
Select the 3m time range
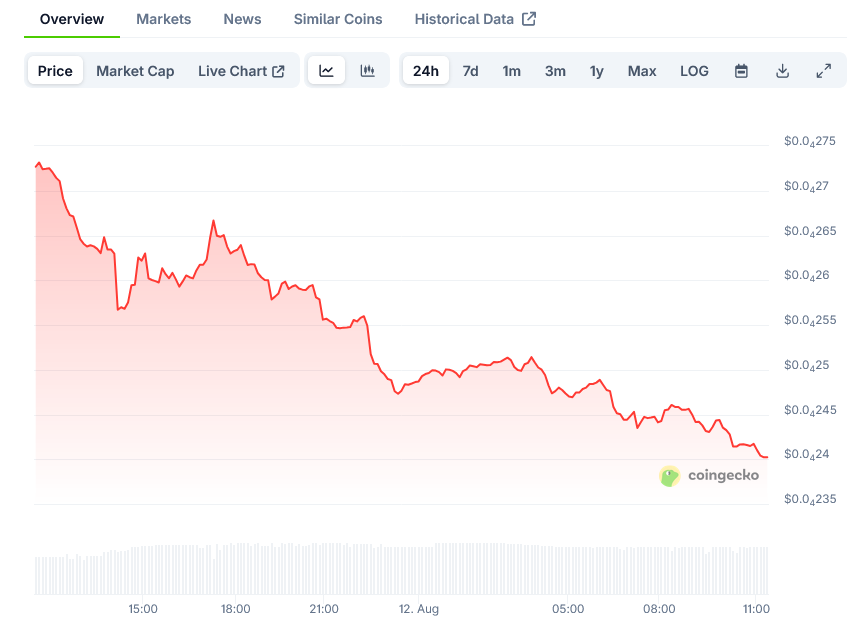pos(555,71)
